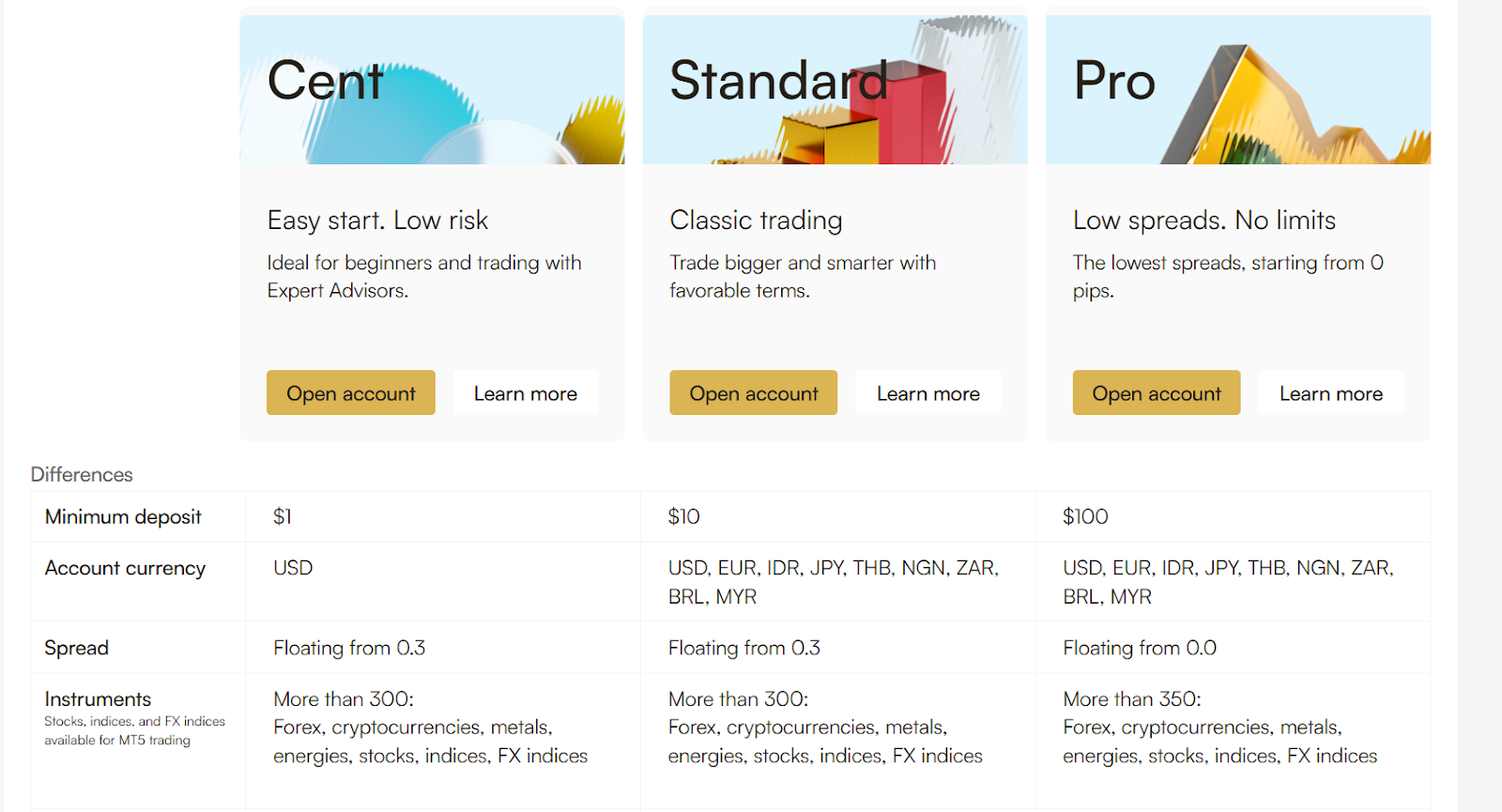Select the Instruments row label
Image resolution: width=1502 pixels, height=812 pixels.
(x=98, y=699)
